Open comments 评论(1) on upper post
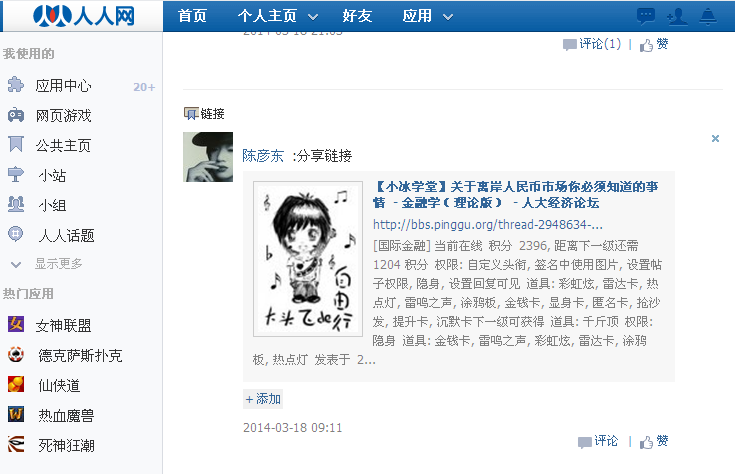735x474 pixels. pyautogui.click(x=592, y=44)
